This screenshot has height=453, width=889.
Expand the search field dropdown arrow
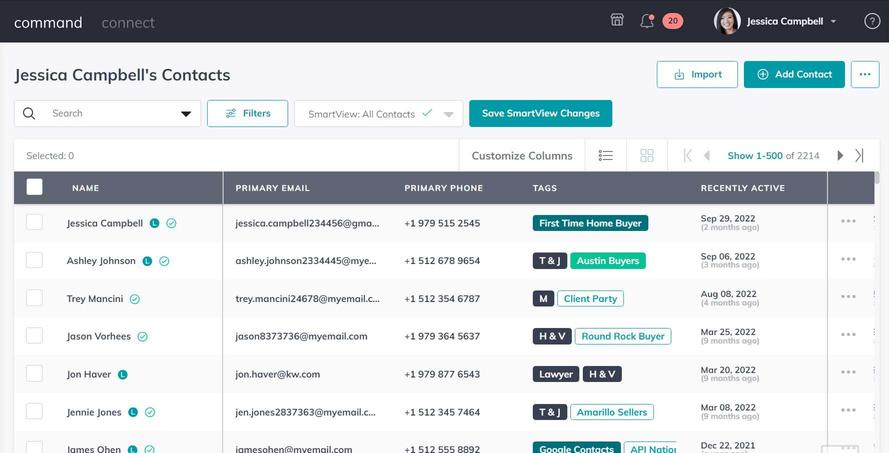coord(186,114)
